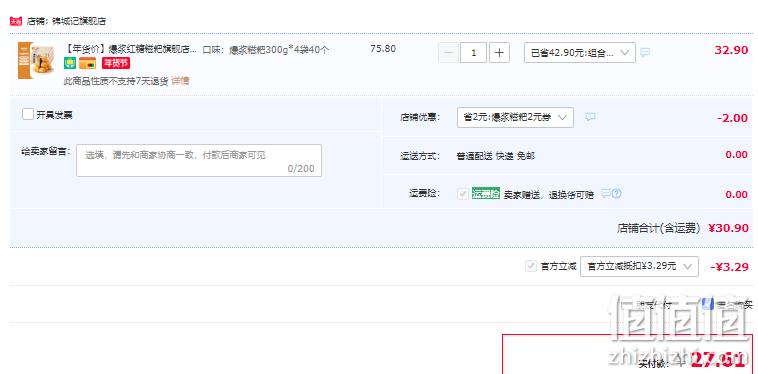Click the 普通配送 快递 免邮 shipping text
The image size is (758, 374).
(496, 156)
